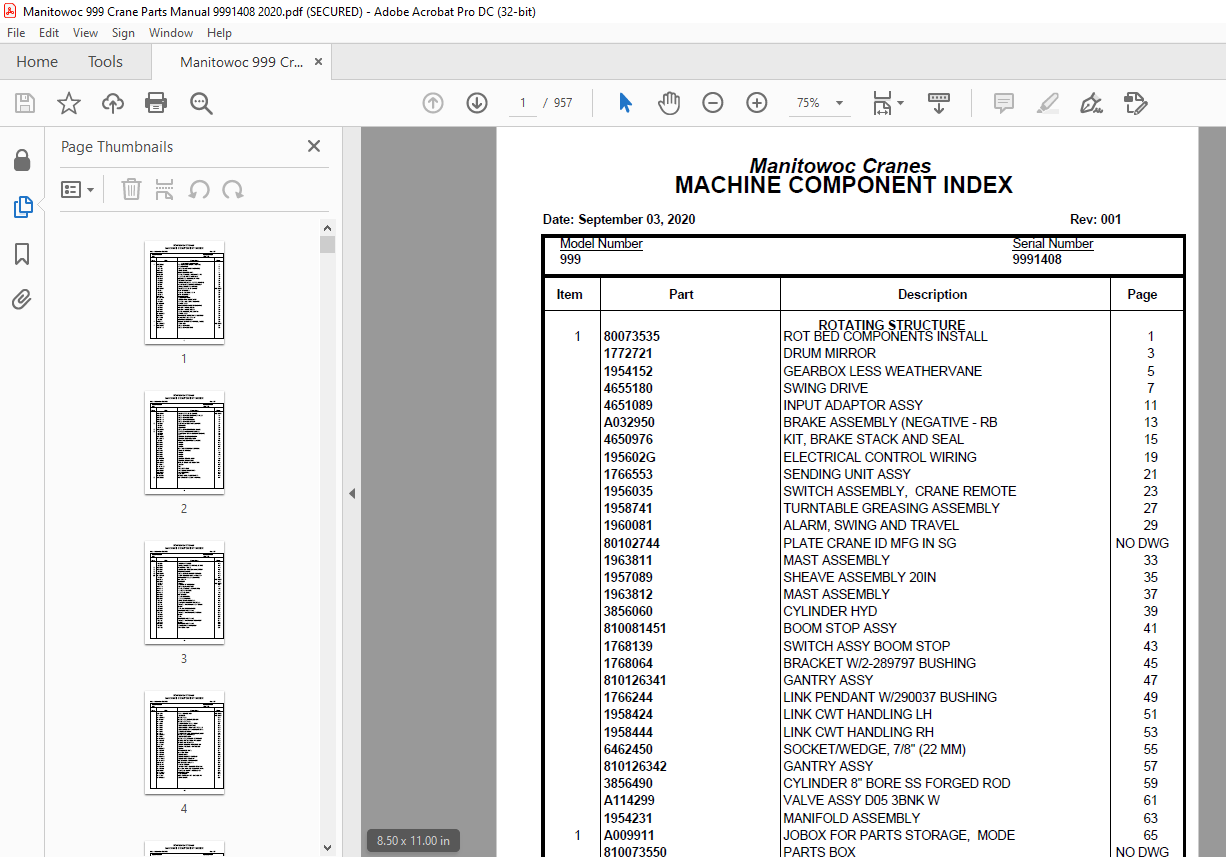Select page 3 thumbnail
The image size is (1226, 857).
[x=184, y=592]
